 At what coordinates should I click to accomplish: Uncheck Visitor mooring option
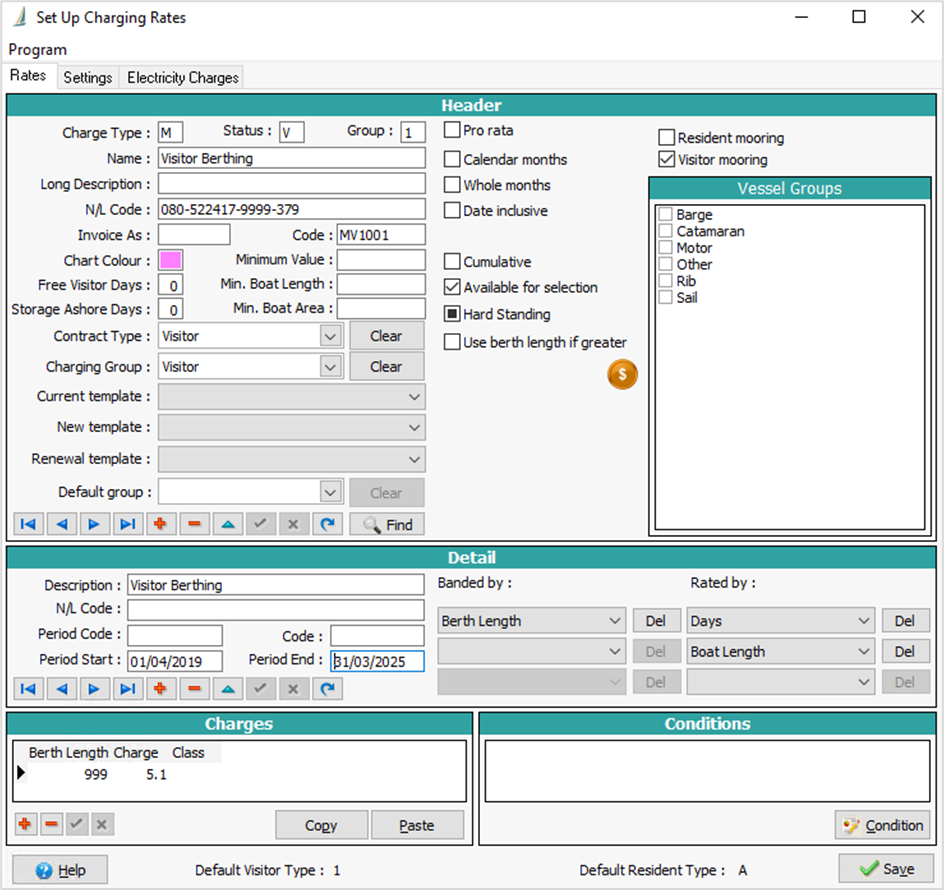click(x=667, y=159)
